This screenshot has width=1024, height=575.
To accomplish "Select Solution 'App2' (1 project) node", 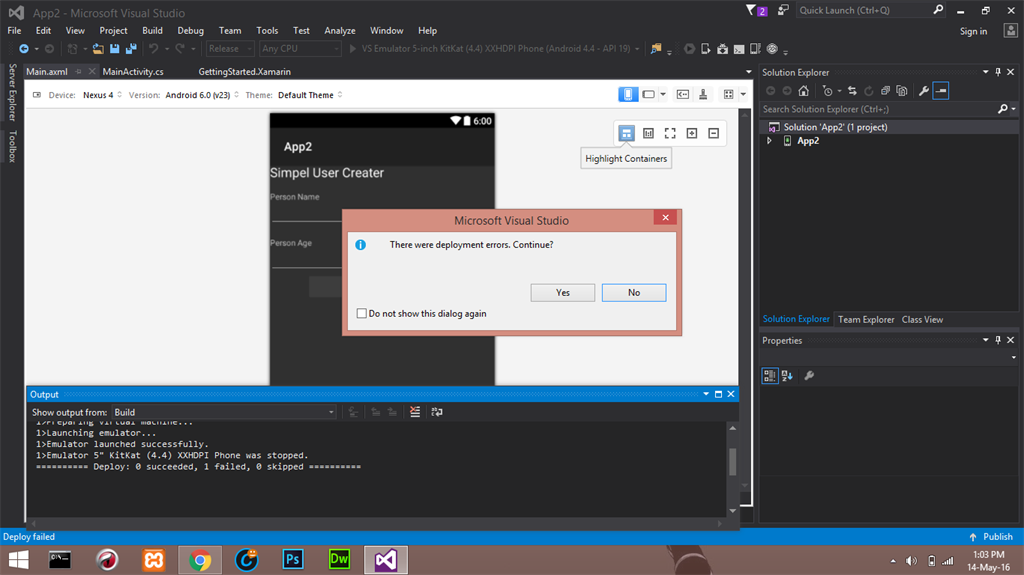I will (835, 127).
